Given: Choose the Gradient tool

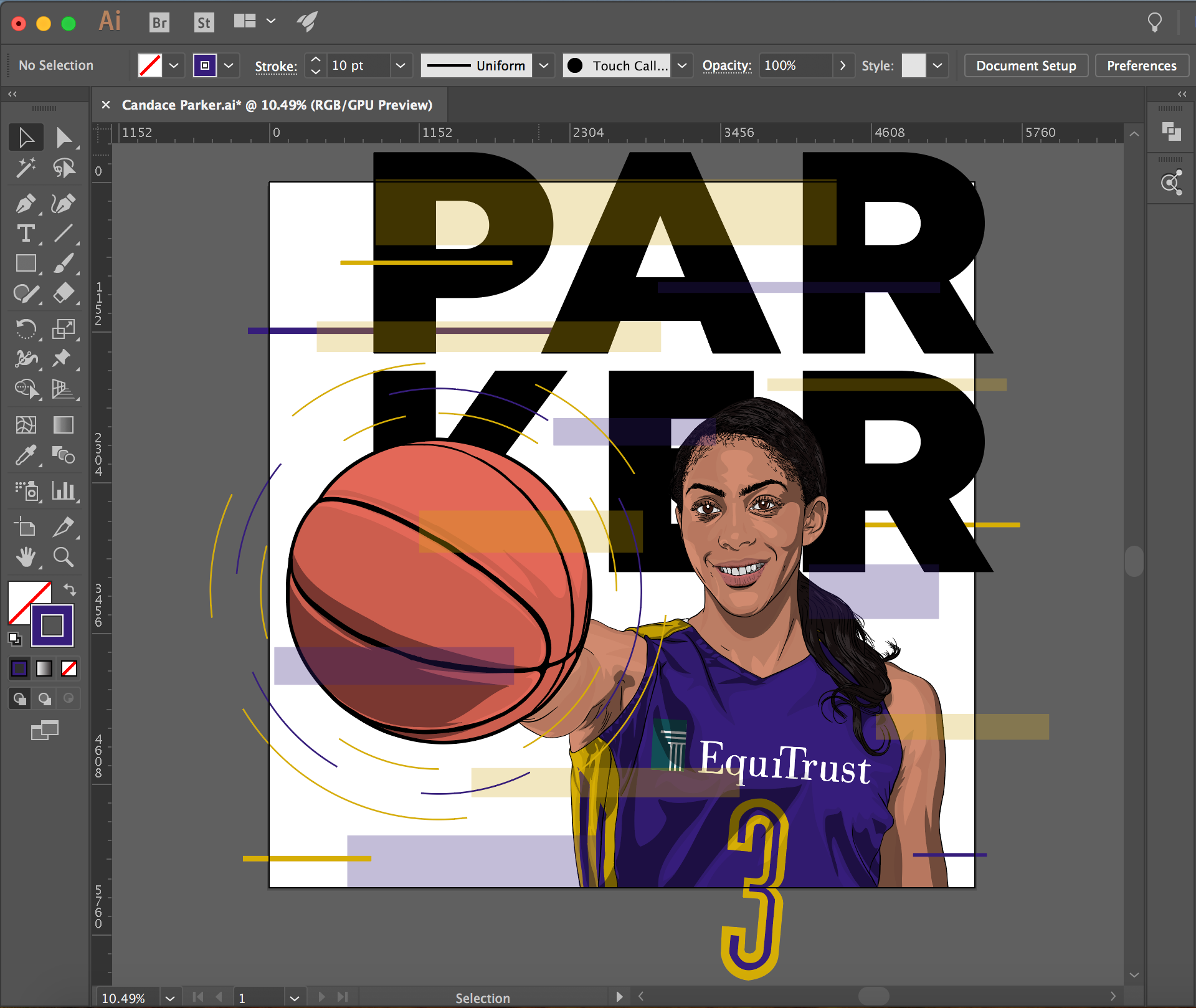Looking at the screenshot, I should point(64,425).
